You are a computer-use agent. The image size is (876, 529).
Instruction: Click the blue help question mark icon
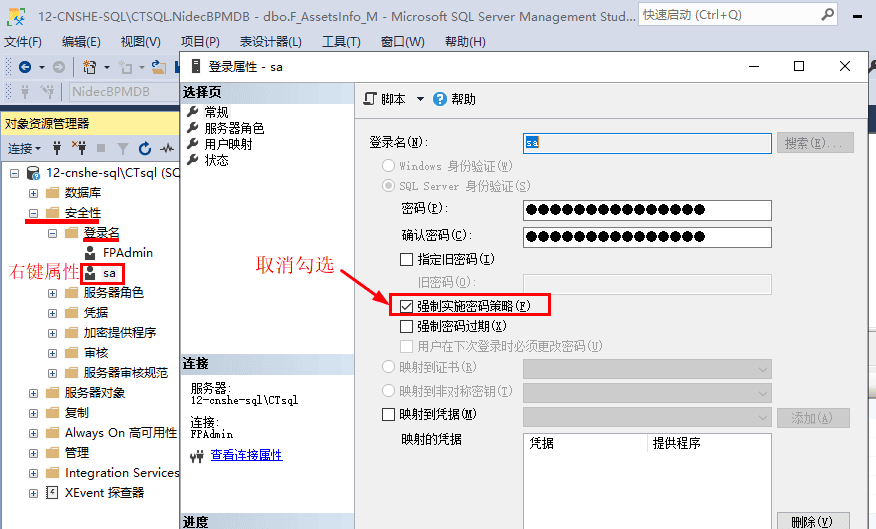point(440,99)
